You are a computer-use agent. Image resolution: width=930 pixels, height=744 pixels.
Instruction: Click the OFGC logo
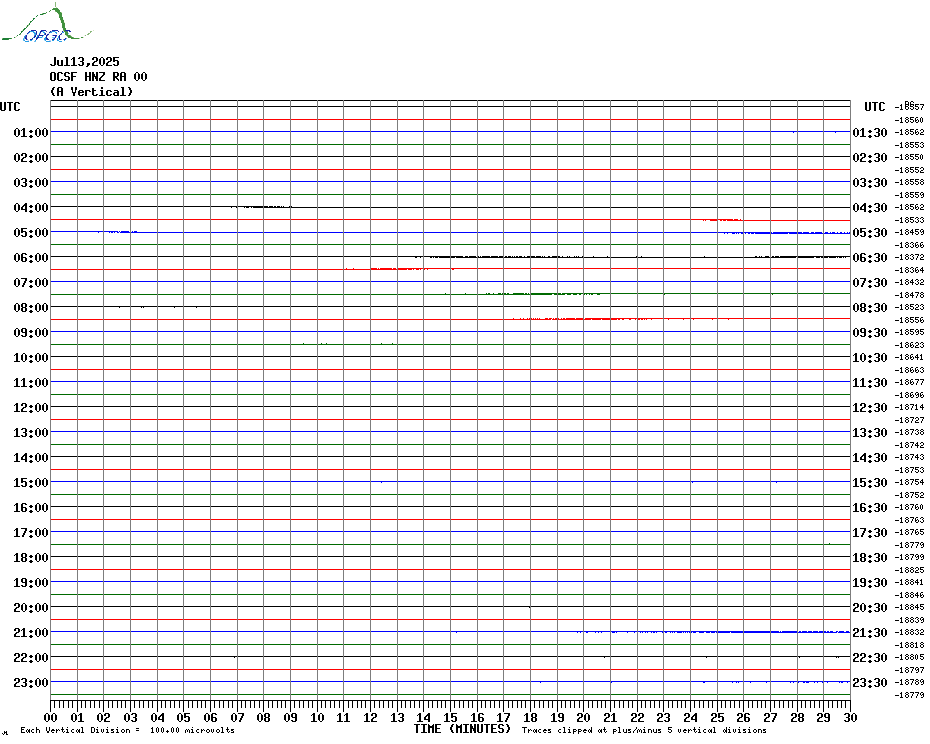point(47,24)
